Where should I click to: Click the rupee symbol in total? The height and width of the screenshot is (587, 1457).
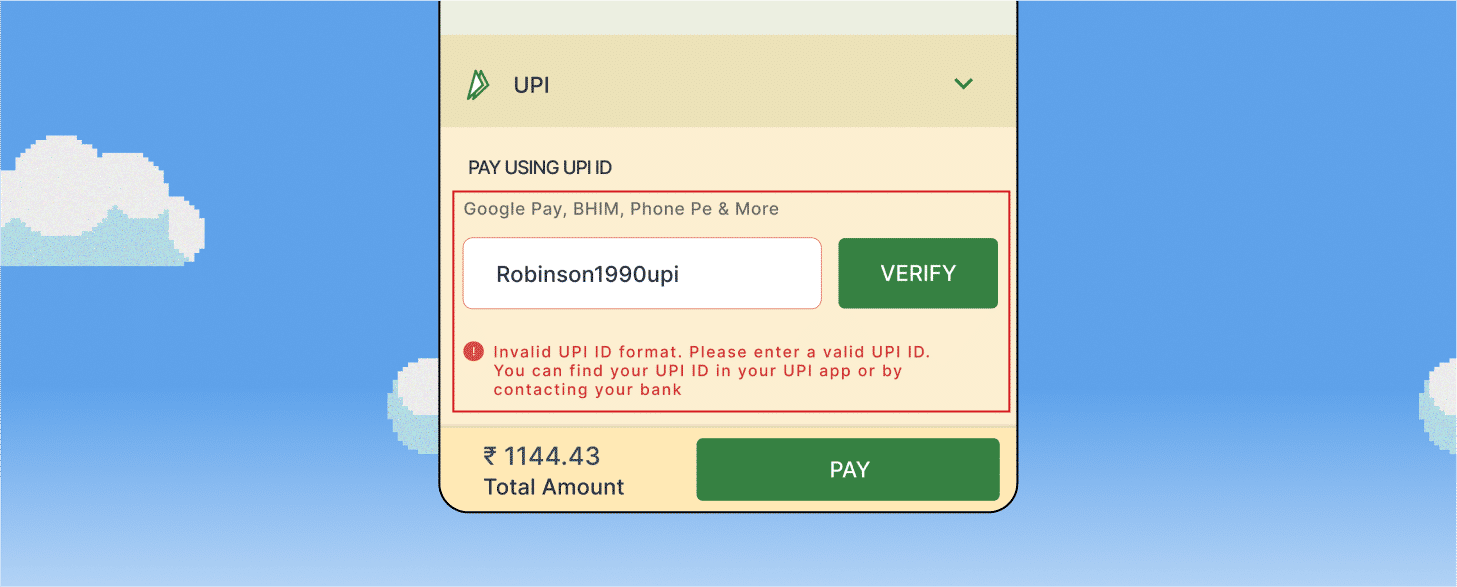(490, 456)
